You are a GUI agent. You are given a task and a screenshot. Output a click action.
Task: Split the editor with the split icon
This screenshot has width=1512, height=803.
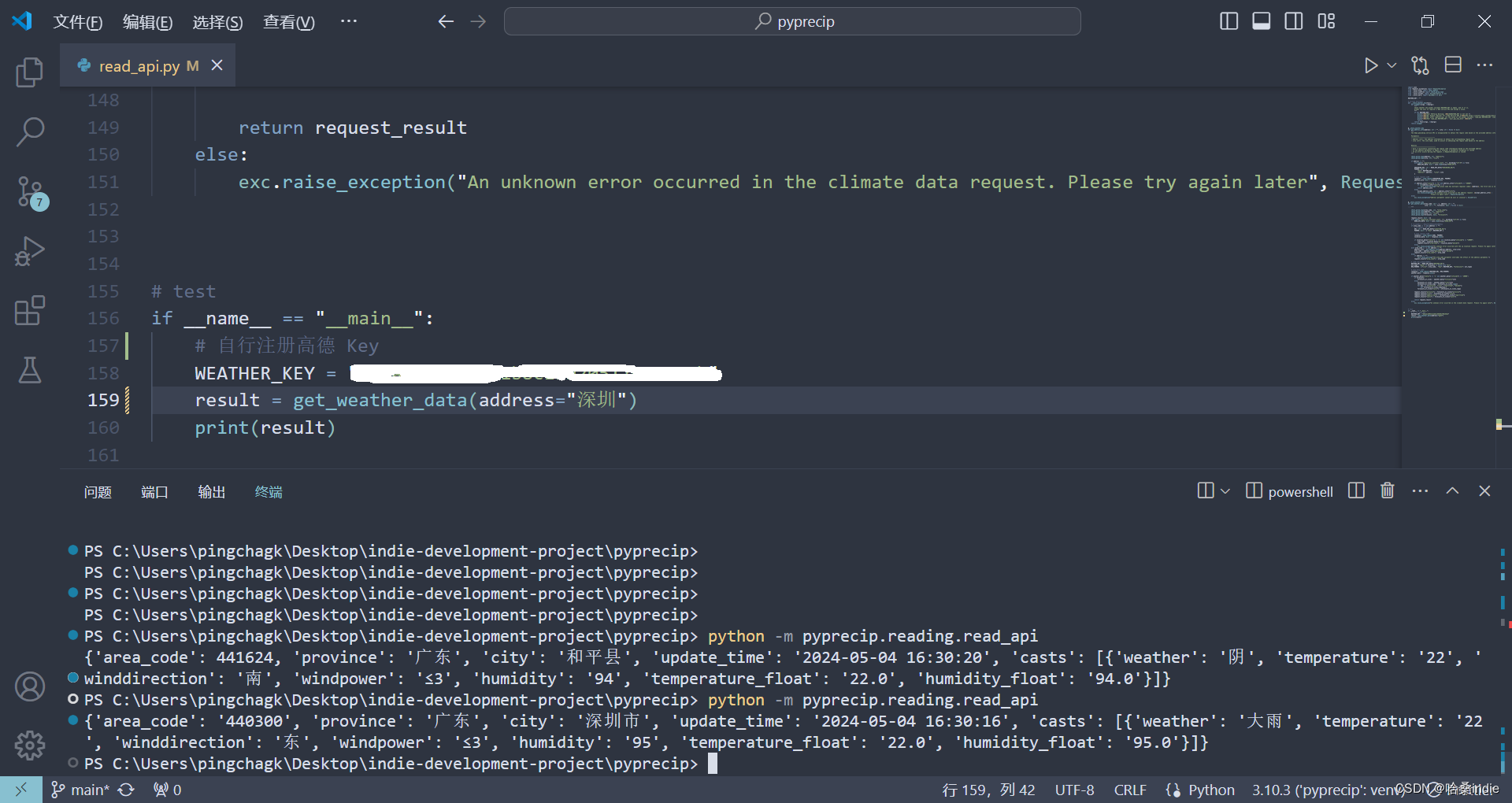pyautogui.click(x=1453, y=65)
